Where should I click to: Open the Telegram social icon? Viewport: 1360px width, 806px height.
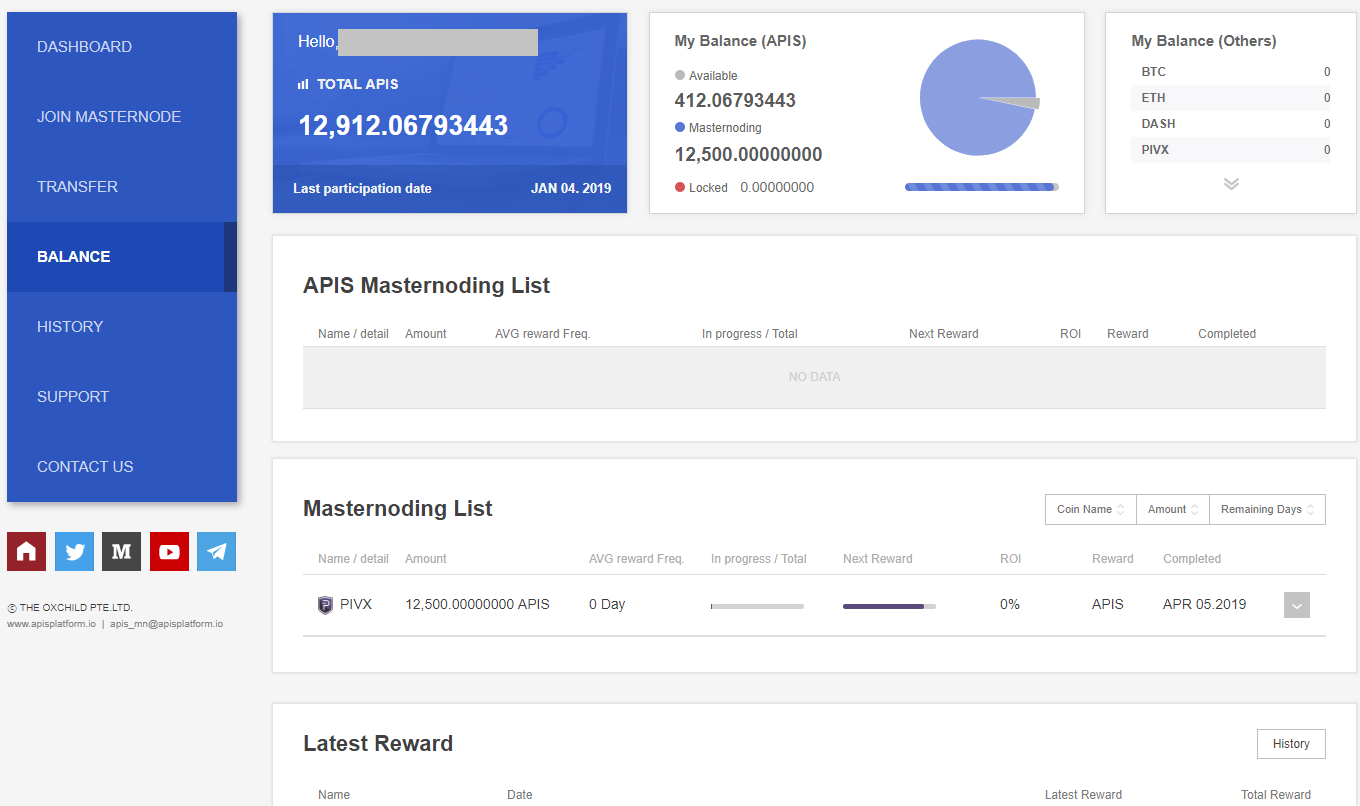click(x=216, y=551)
